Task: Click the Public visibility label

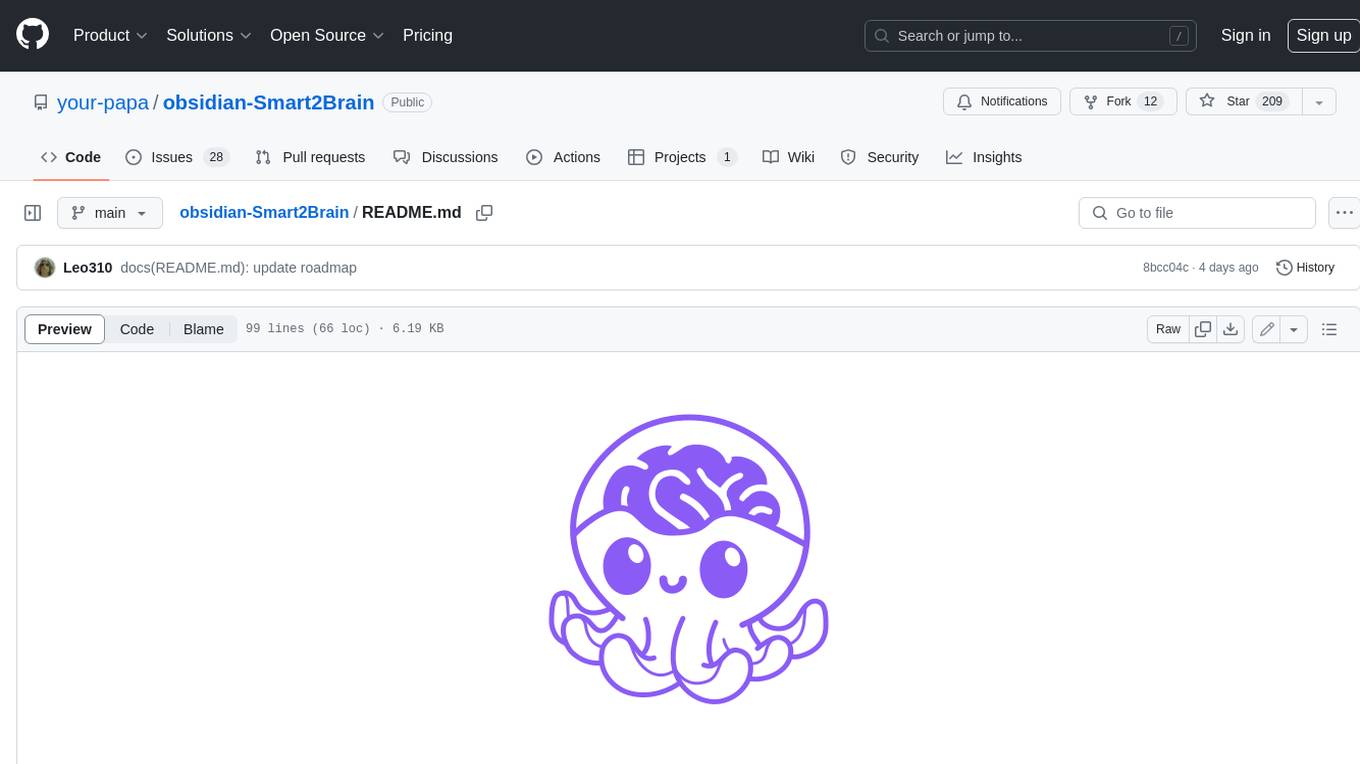Action: click(407, 102)
